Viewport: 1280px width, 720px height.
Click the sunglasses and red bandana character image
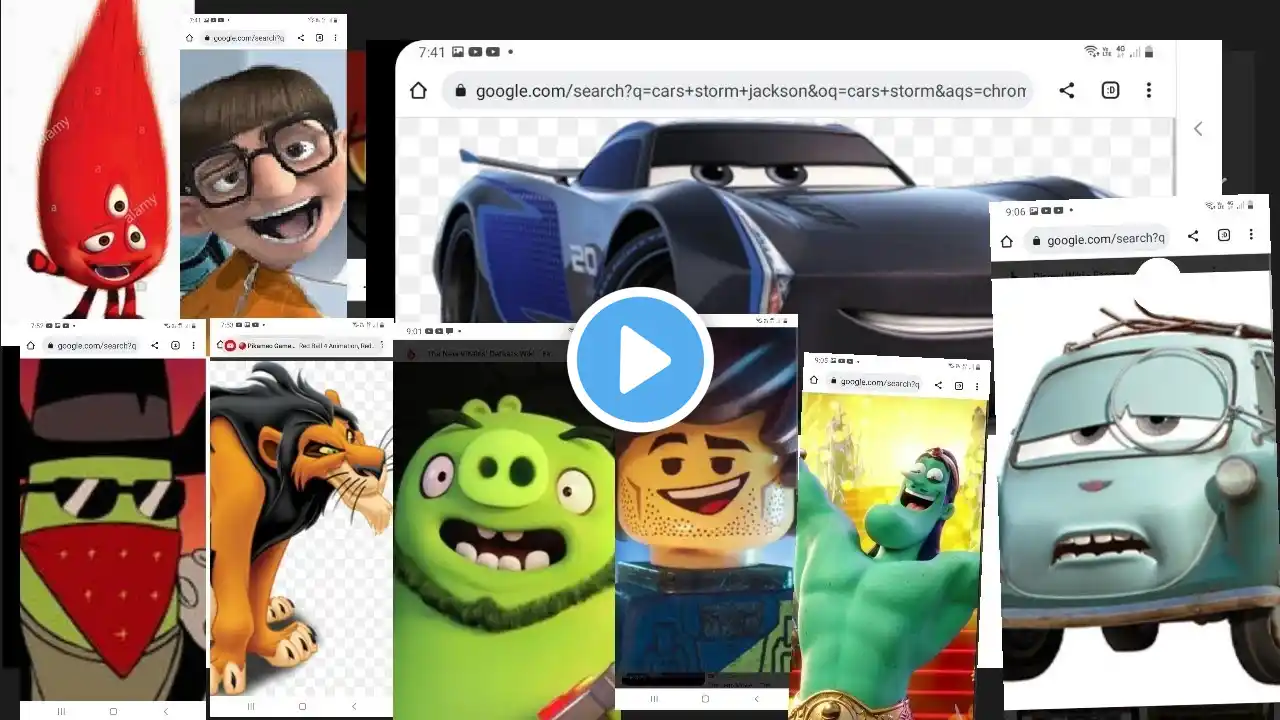(113, 530)
